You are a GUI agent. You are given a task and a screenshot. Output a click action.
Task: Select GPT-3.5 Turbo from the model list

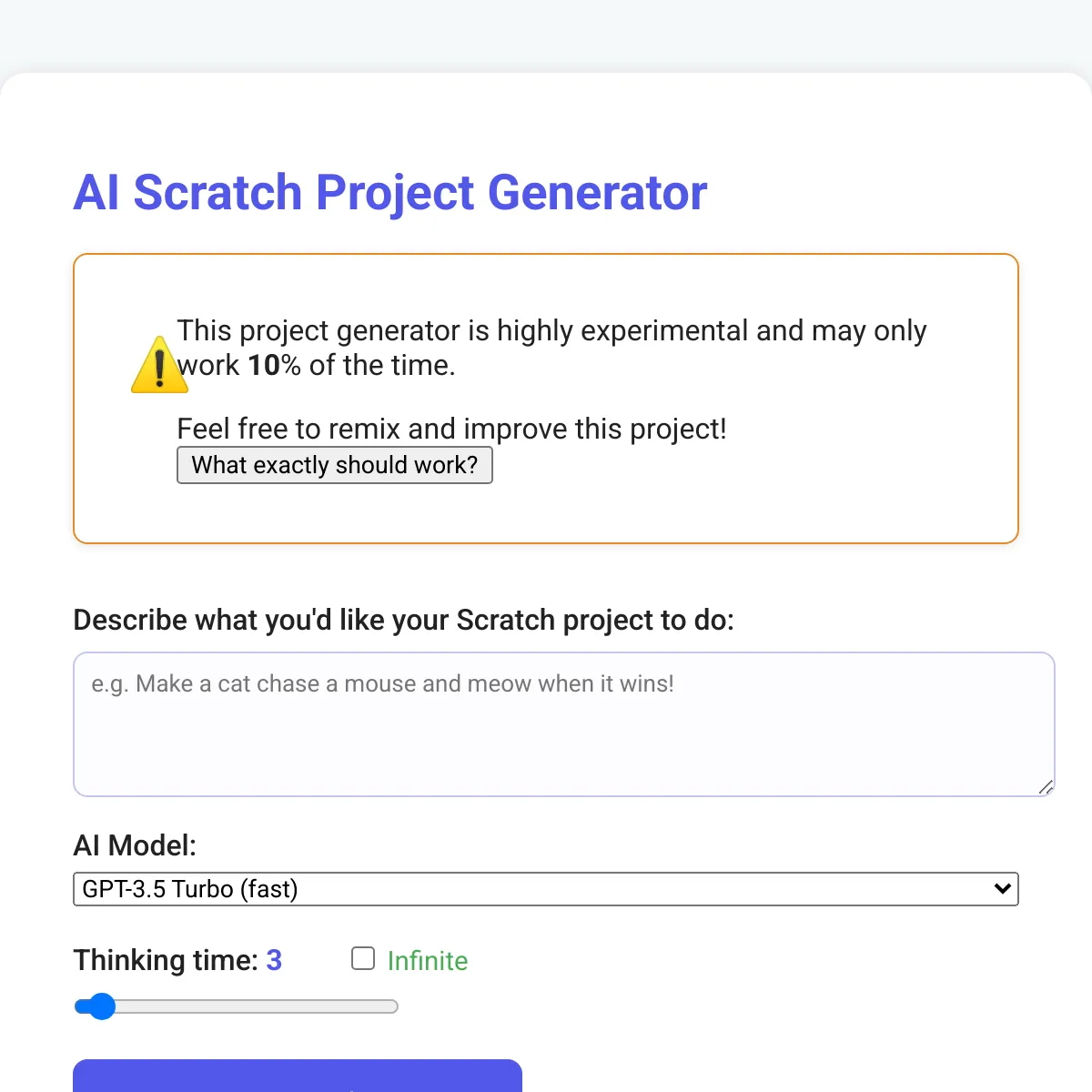click(545, 889)
